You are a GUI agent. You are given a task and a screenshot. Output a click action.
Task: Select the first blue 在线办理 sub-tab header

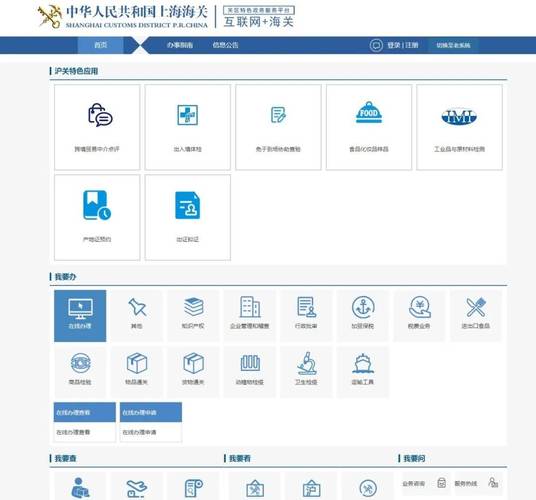coord(85,413)
